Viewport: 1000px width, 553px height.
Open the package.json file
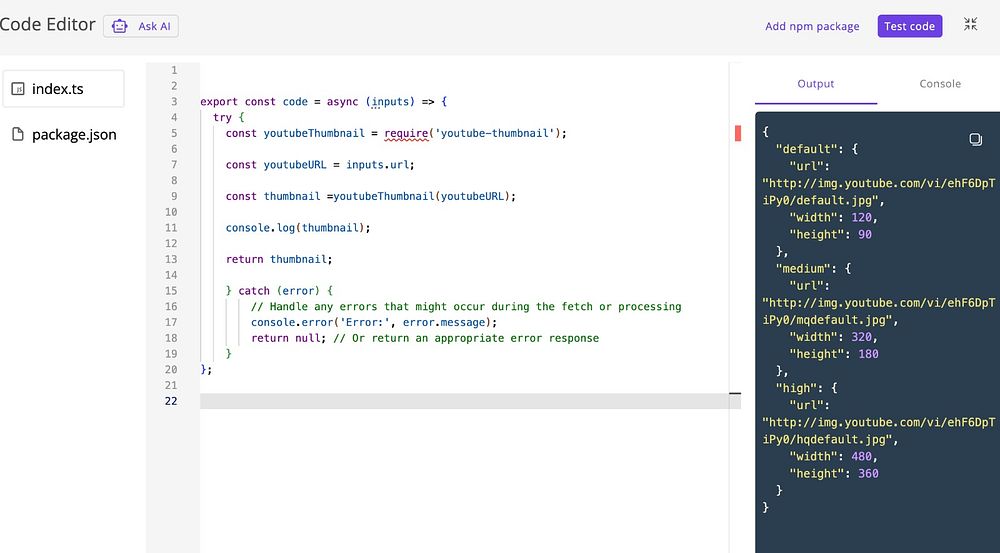tap(64, 135)
